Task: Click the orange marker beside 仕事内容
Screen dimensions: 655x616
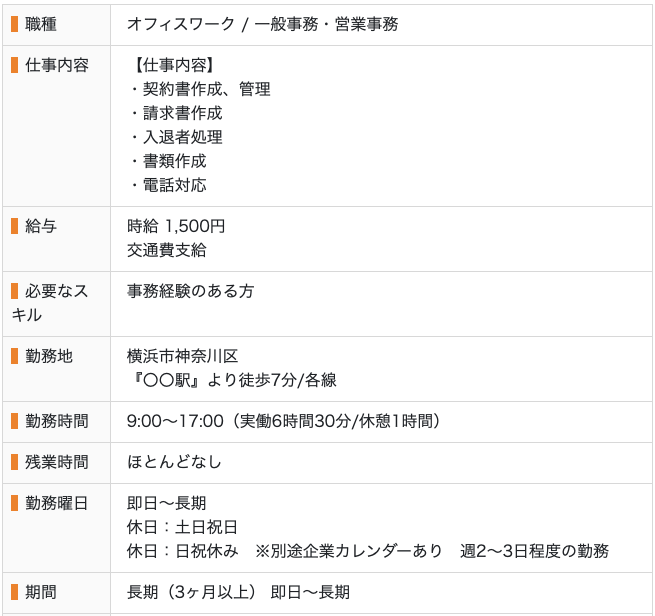Action: click(x=15, y=65)
